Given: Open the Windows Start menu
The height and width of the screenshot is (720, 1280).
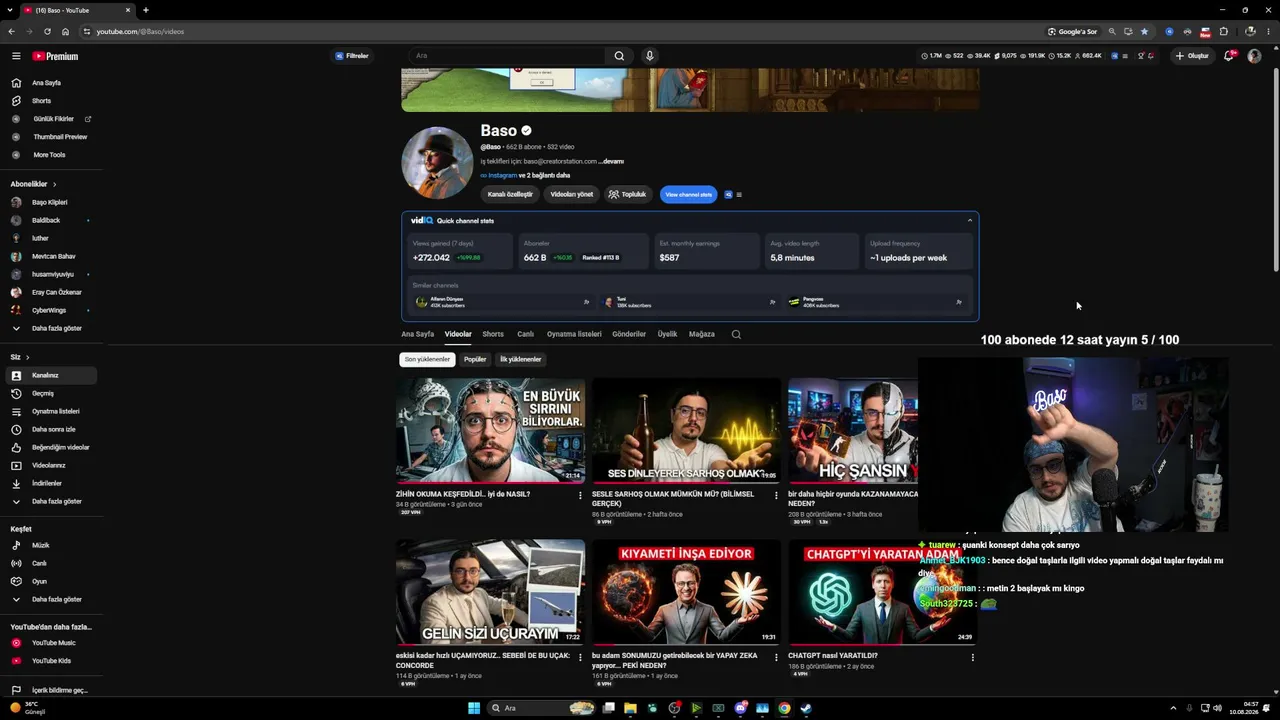Looking at the screenshot, I should 474,708.
